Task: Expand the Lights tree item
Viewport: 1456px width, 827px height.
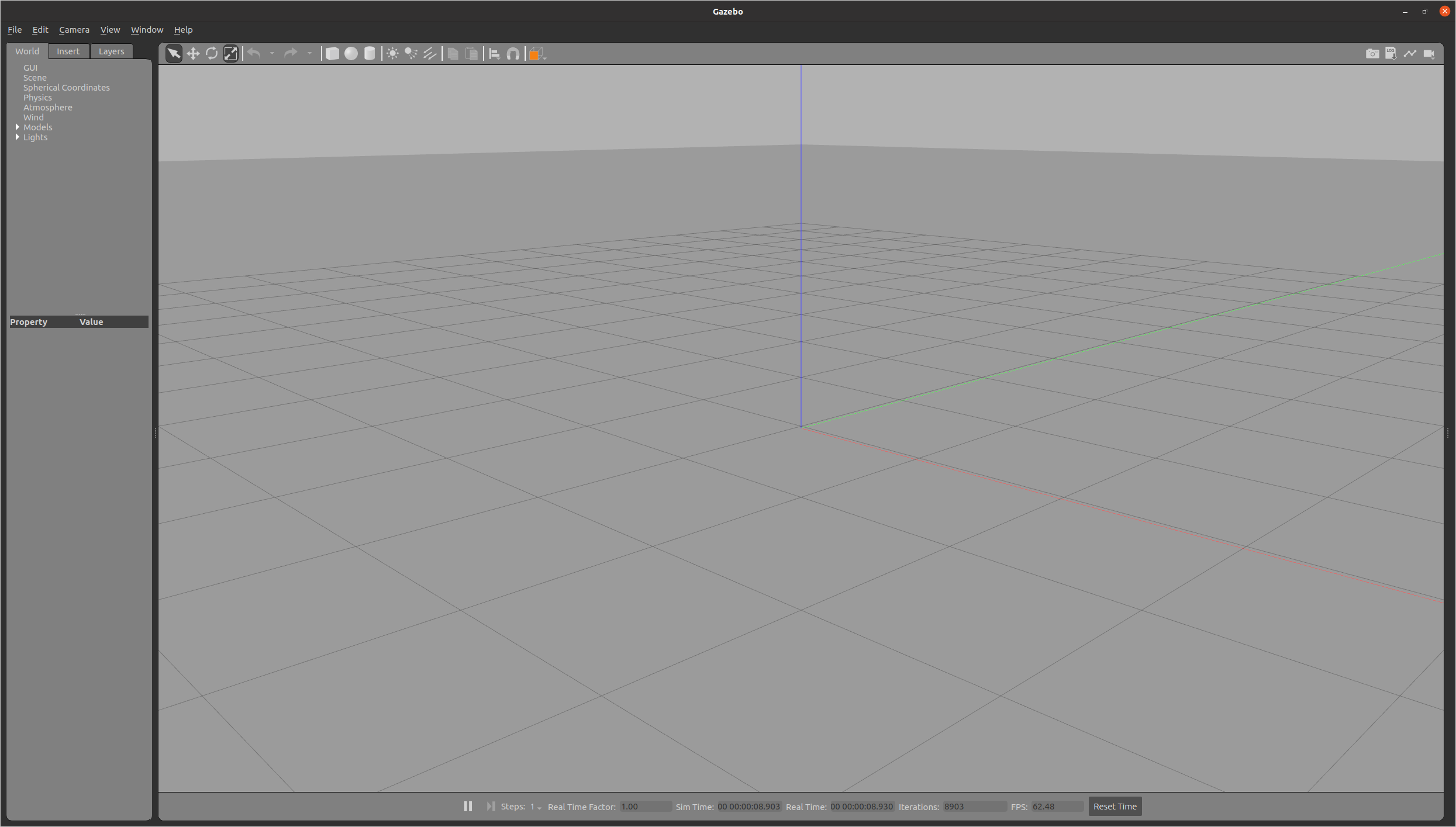Action: tap(18, 137)
